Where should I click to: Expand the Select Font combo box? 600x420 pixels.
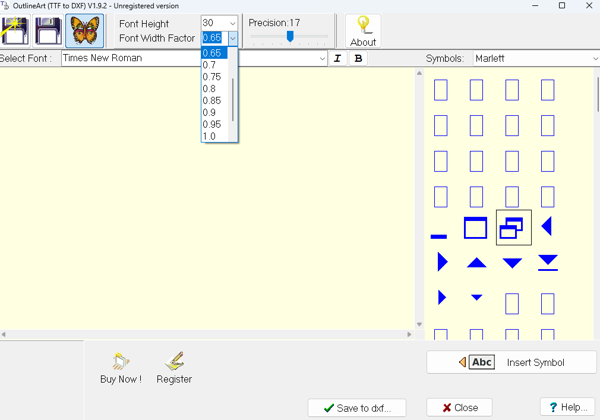pos(322,59)
